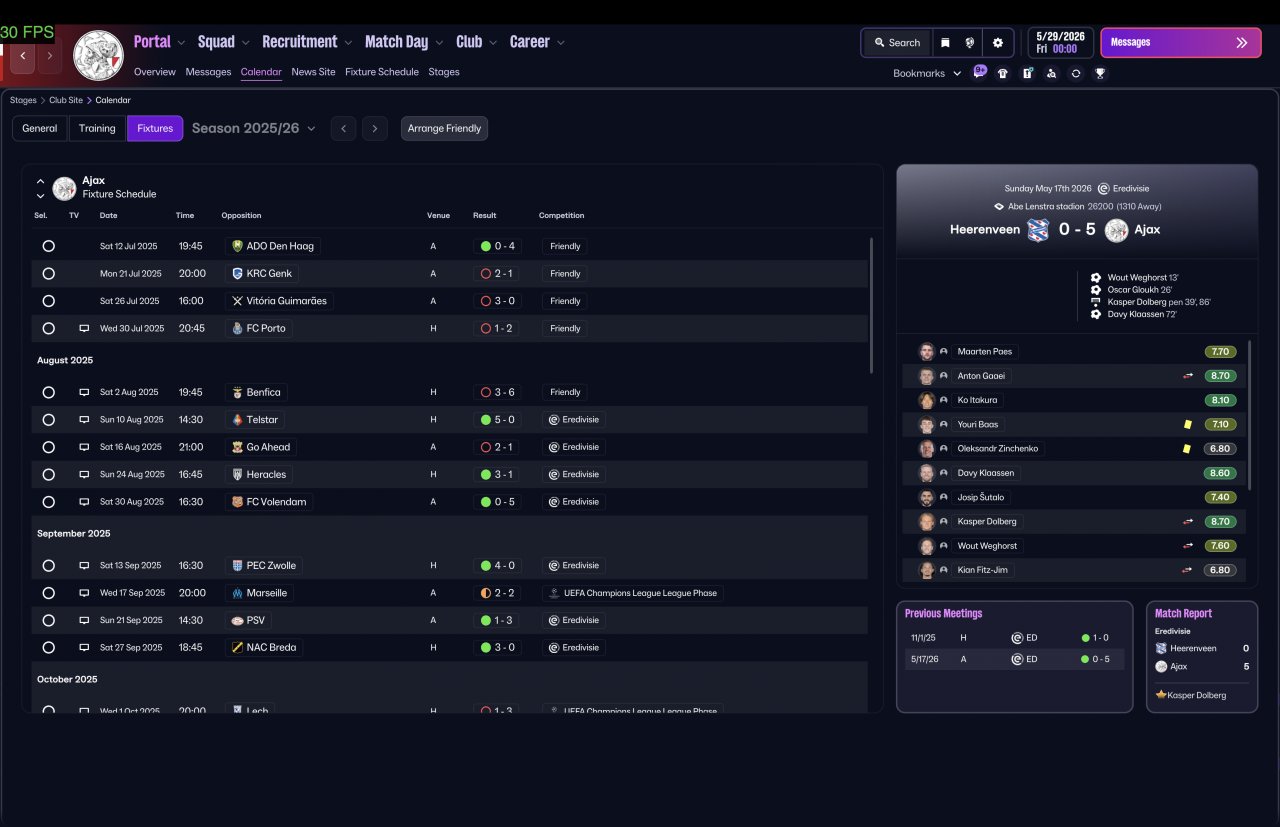Click the TV icon on FC Porto row
1280x827 pixels.
click(x=84, y=328)
